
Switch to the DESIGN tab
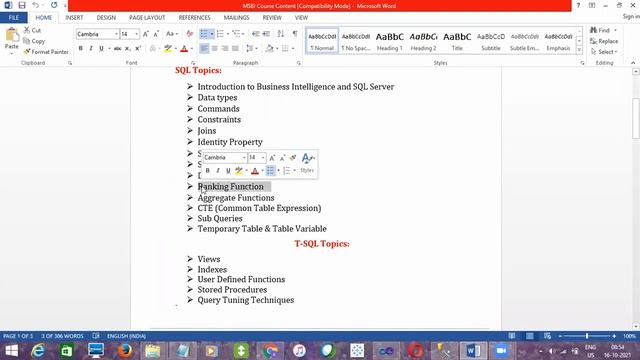click(106, 18)
